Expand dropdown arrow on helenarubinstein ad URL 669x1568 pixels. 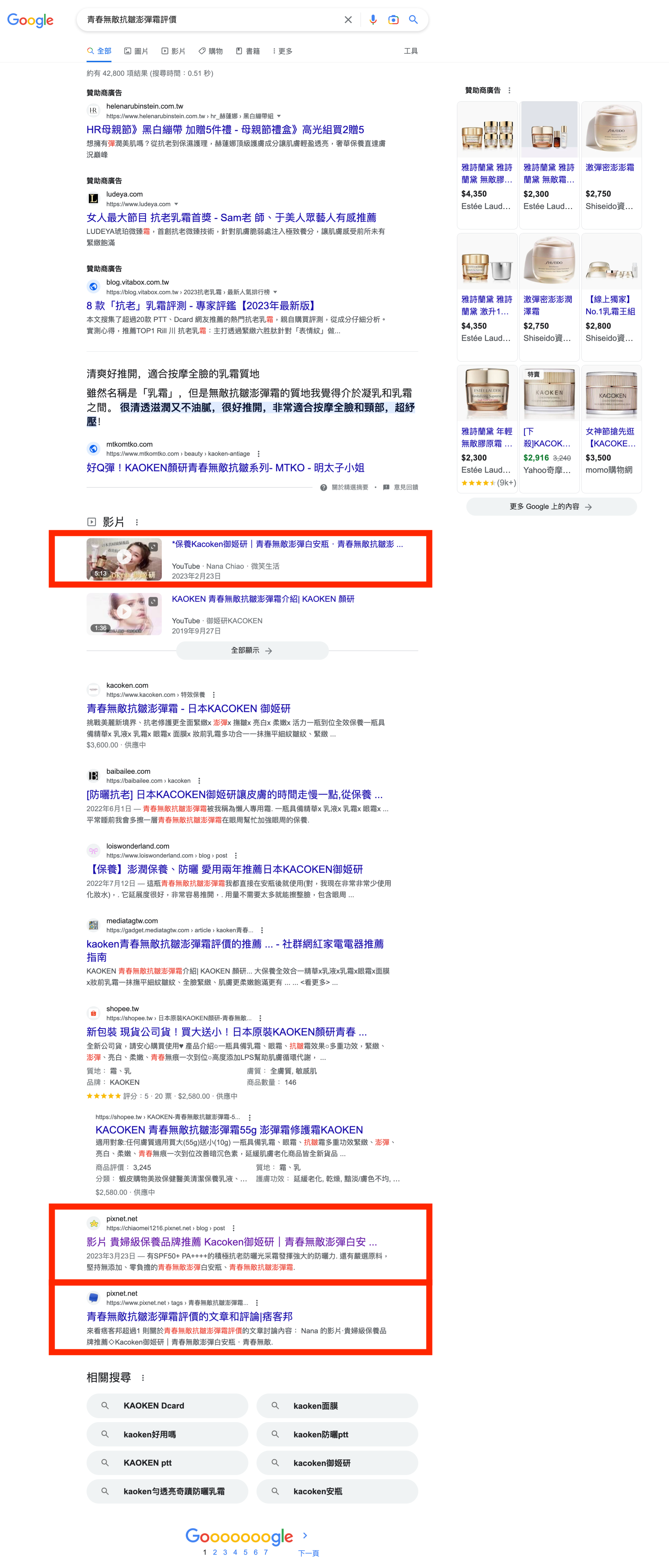pyautogui.click(x=279, y=116)
